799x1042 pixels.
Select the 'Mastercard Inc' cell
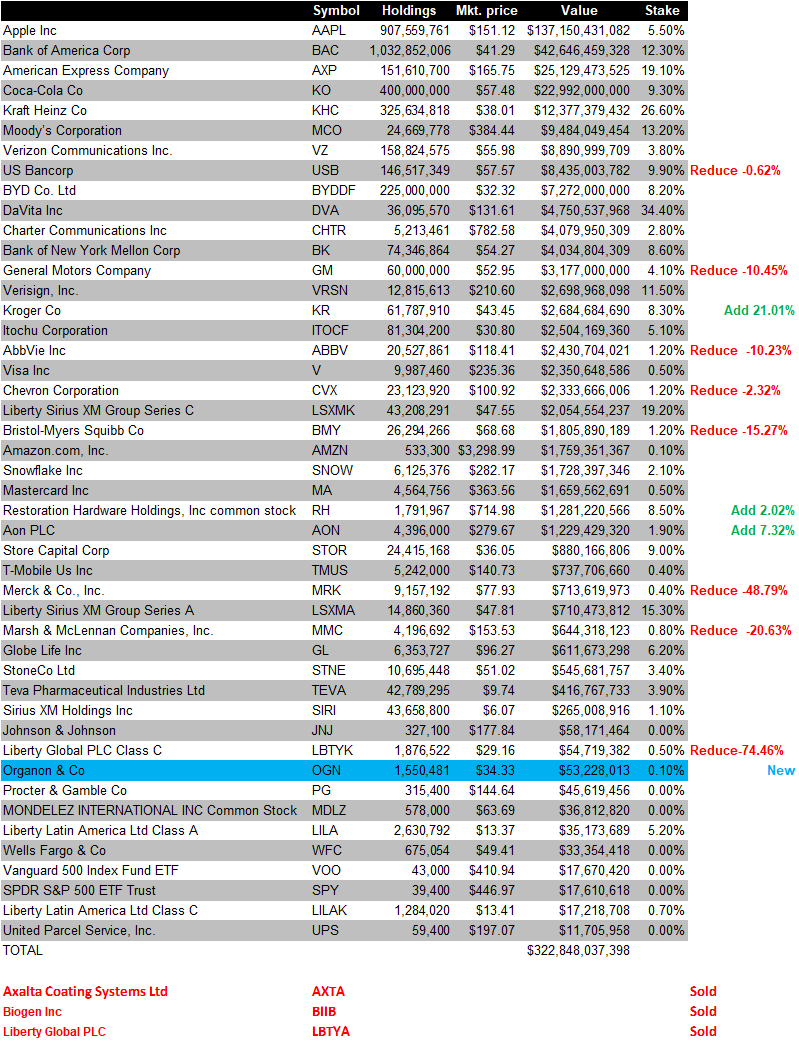46,490
